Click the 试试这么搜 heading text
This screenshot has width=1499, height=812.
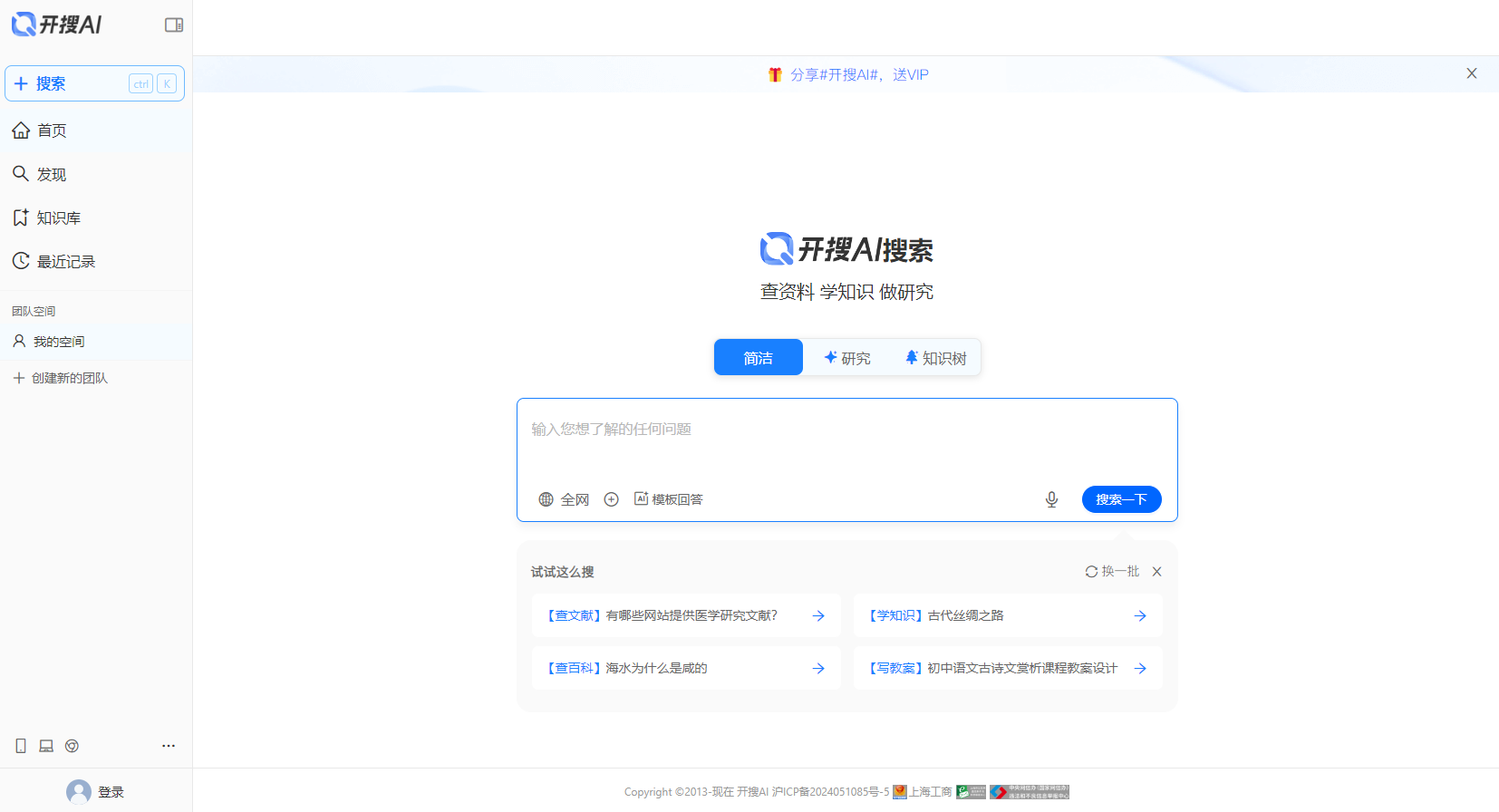click(563, 572)
